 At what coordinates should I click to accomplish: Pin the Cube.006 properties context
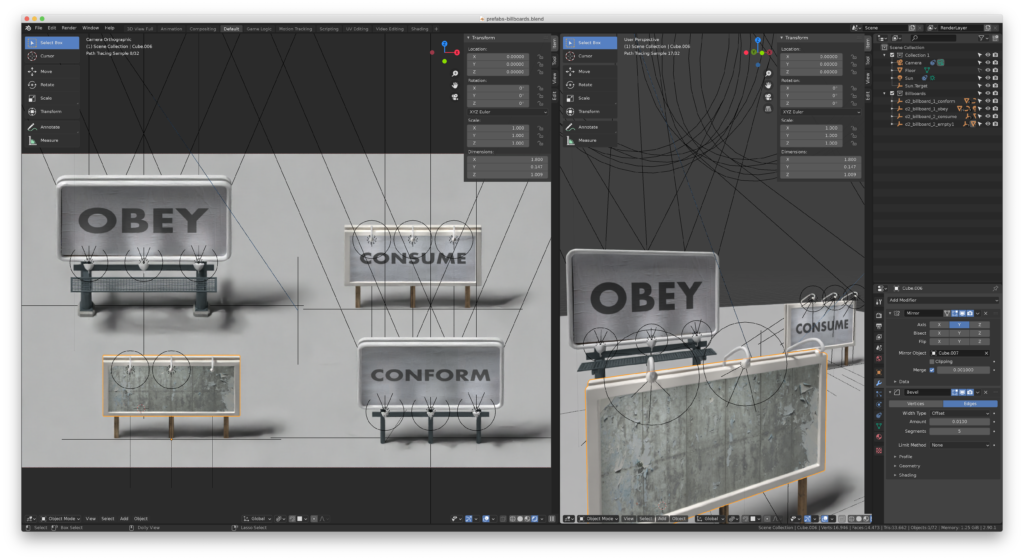coord(995,288)
